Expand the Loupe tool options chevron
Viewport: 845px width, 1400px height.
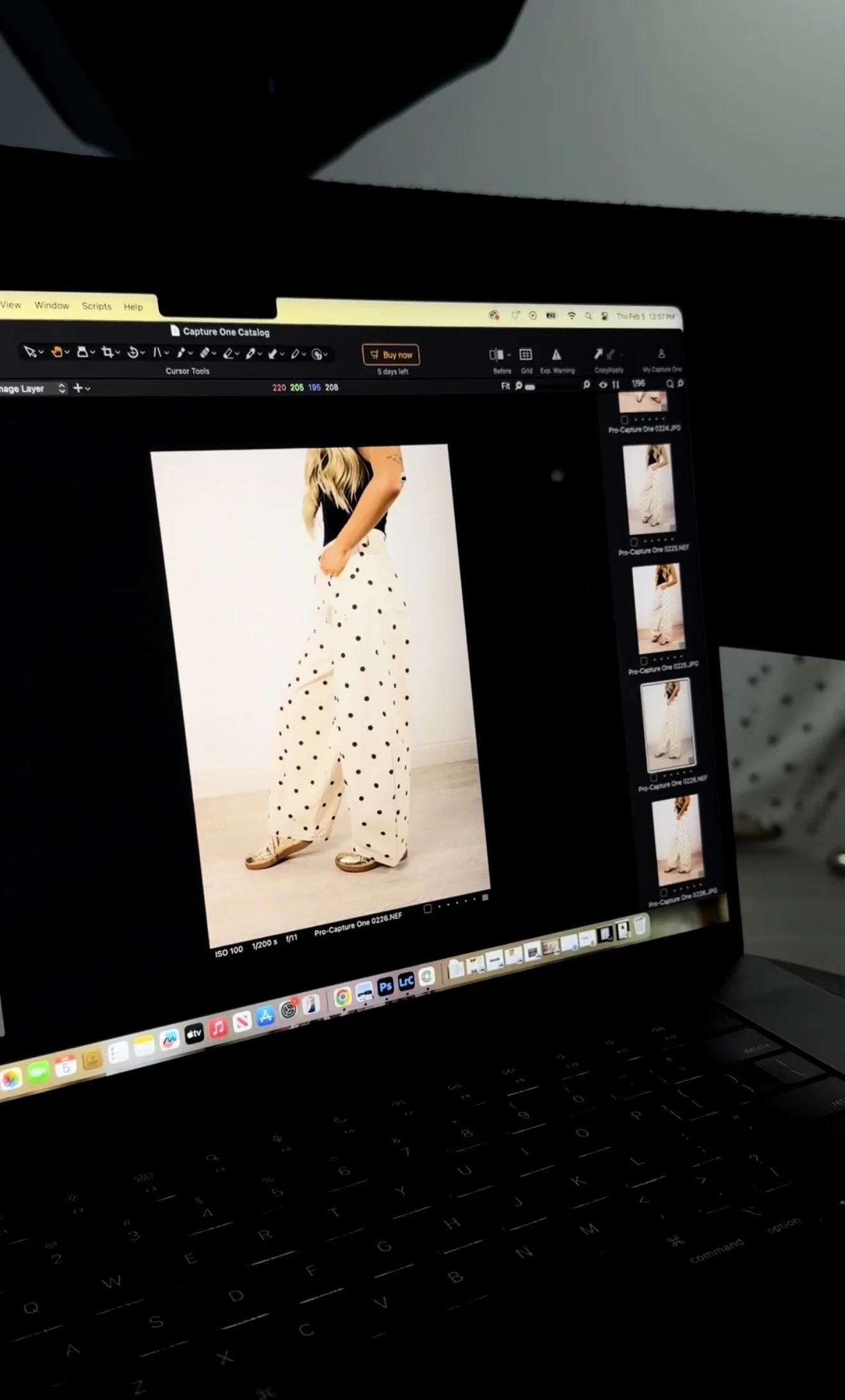click(x=92, y=353)
